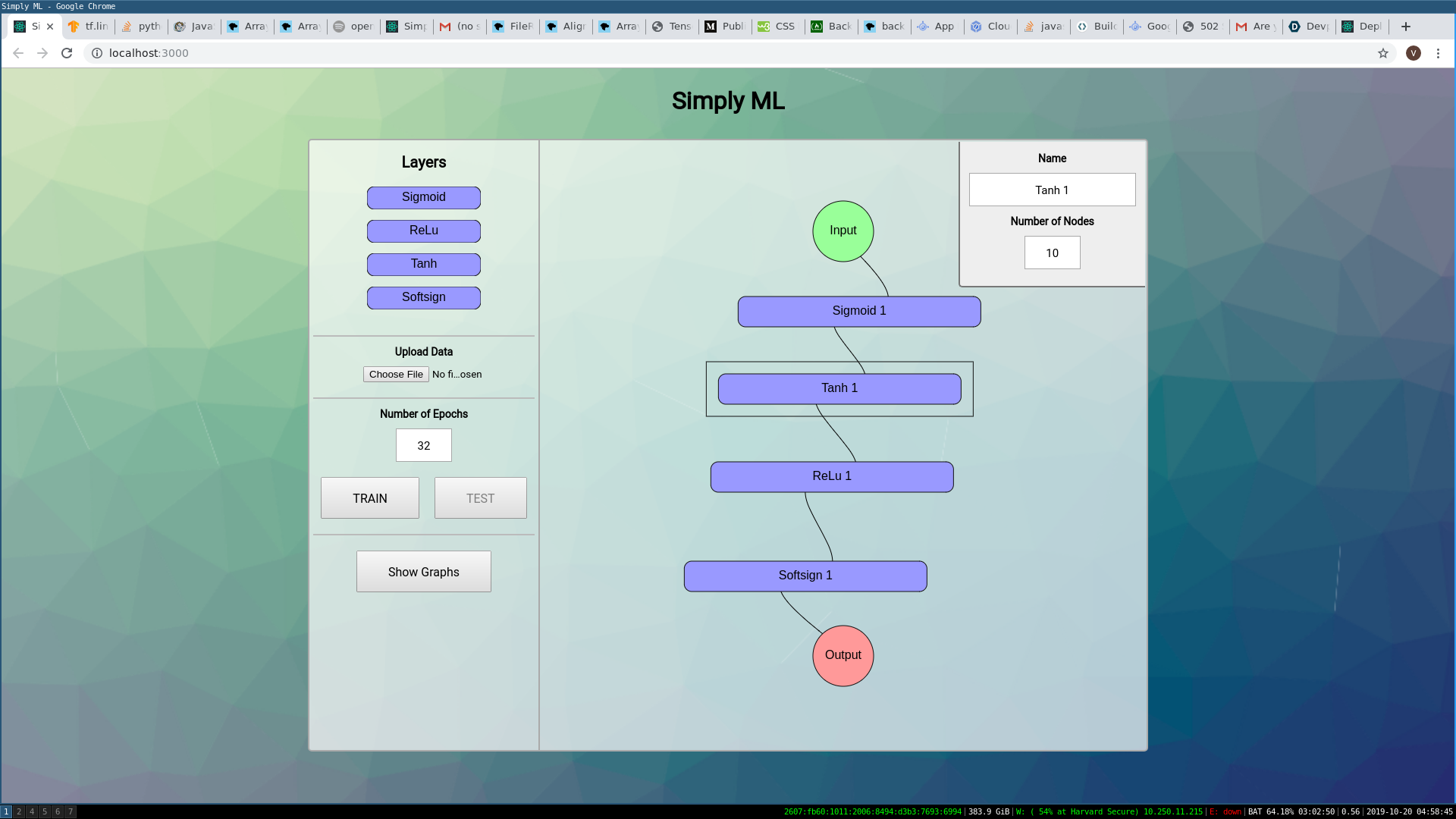Bookmark this page with the star icon
1456x819 pixels.
point(1383,53)
